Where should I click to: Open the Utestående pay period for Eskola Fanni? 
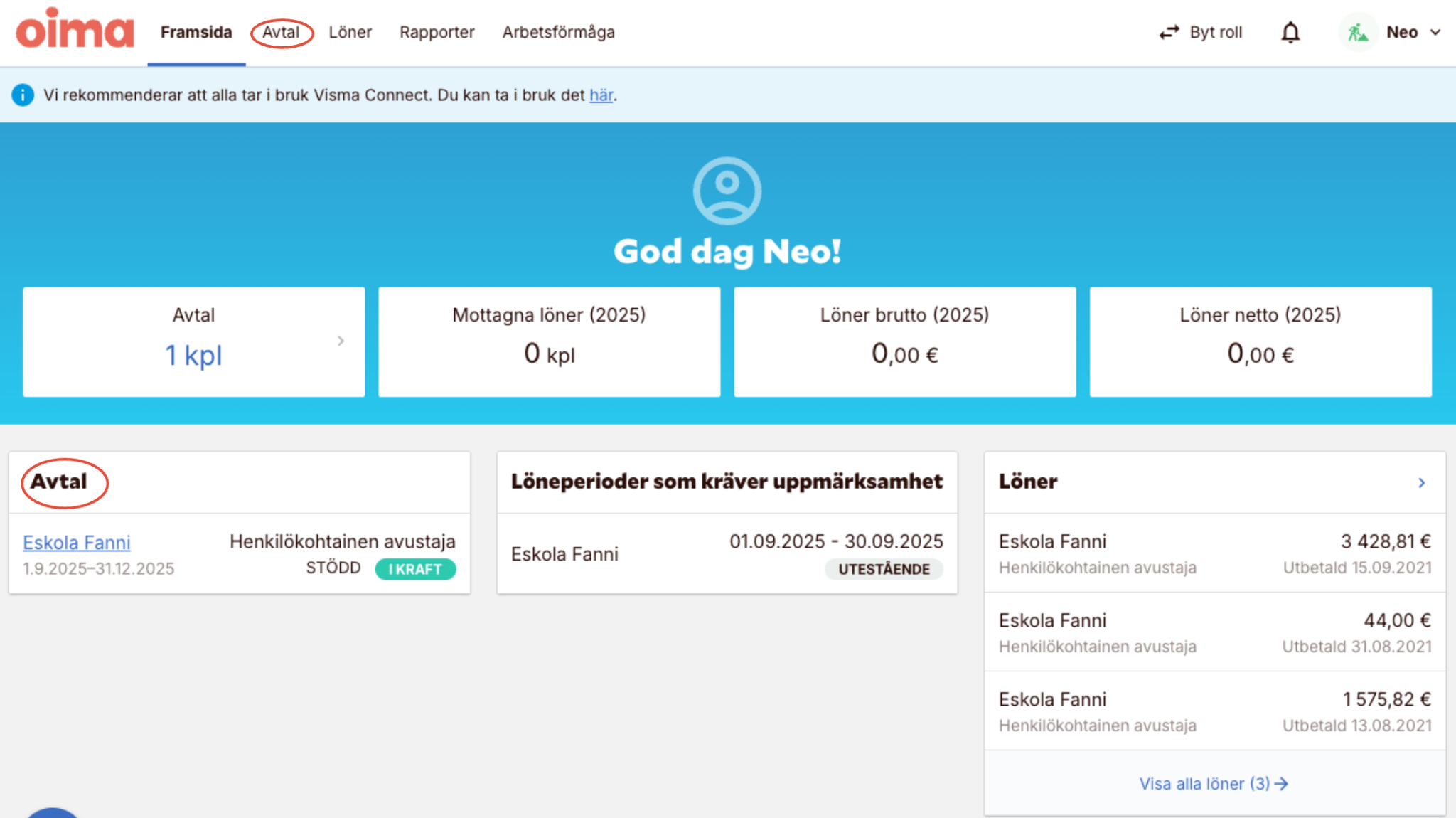click(727, 554)
